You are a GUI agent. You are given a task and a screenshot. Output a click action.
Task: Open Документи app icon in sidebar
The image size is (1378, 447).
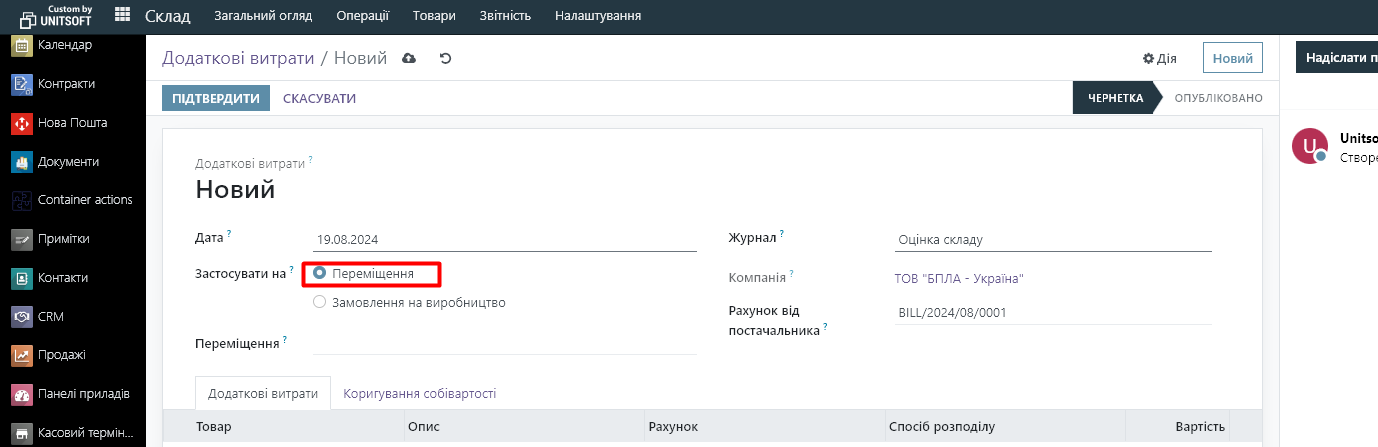(x=22, y=162)
